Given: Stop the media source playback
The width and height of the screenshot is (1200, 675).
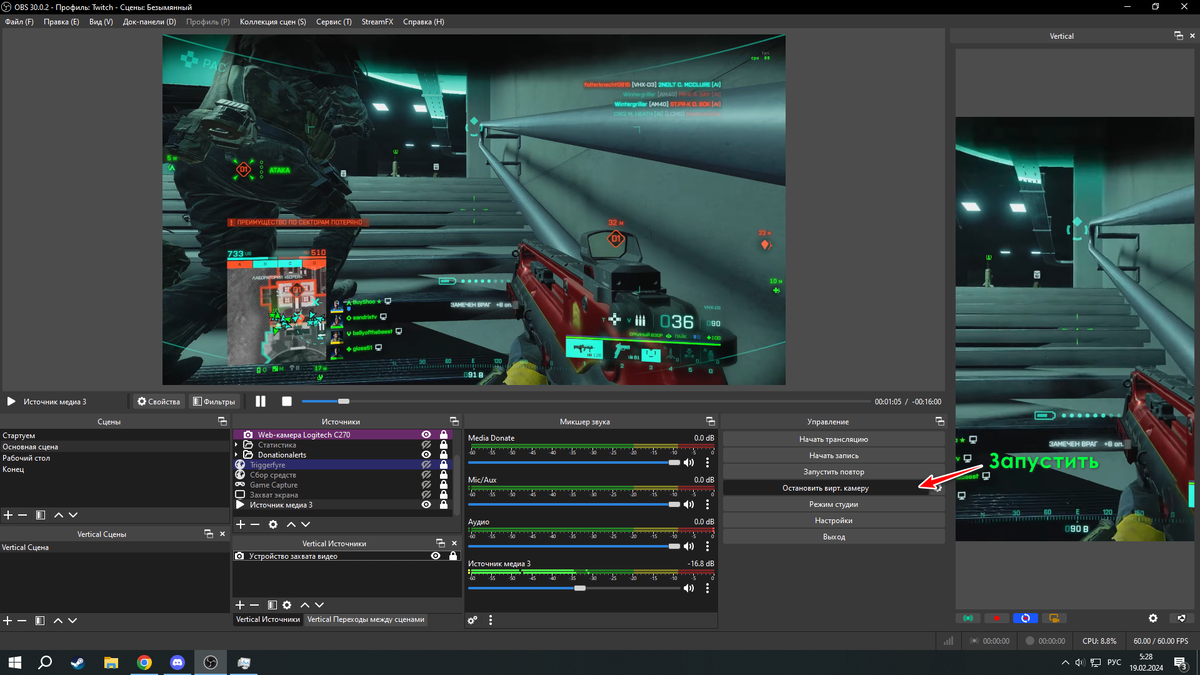Looking at the screenshot, I should click(287, 401).
